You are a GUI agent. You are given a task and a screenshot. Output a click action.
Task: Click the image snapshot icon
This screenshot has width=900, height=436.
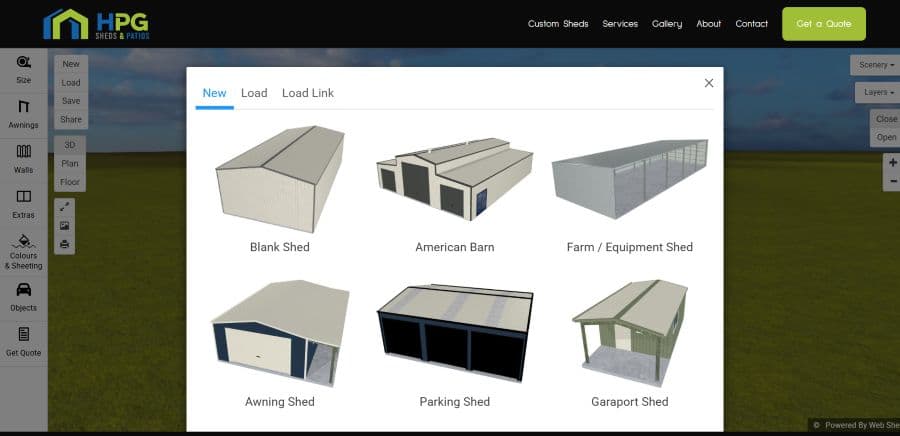[64, 225]
